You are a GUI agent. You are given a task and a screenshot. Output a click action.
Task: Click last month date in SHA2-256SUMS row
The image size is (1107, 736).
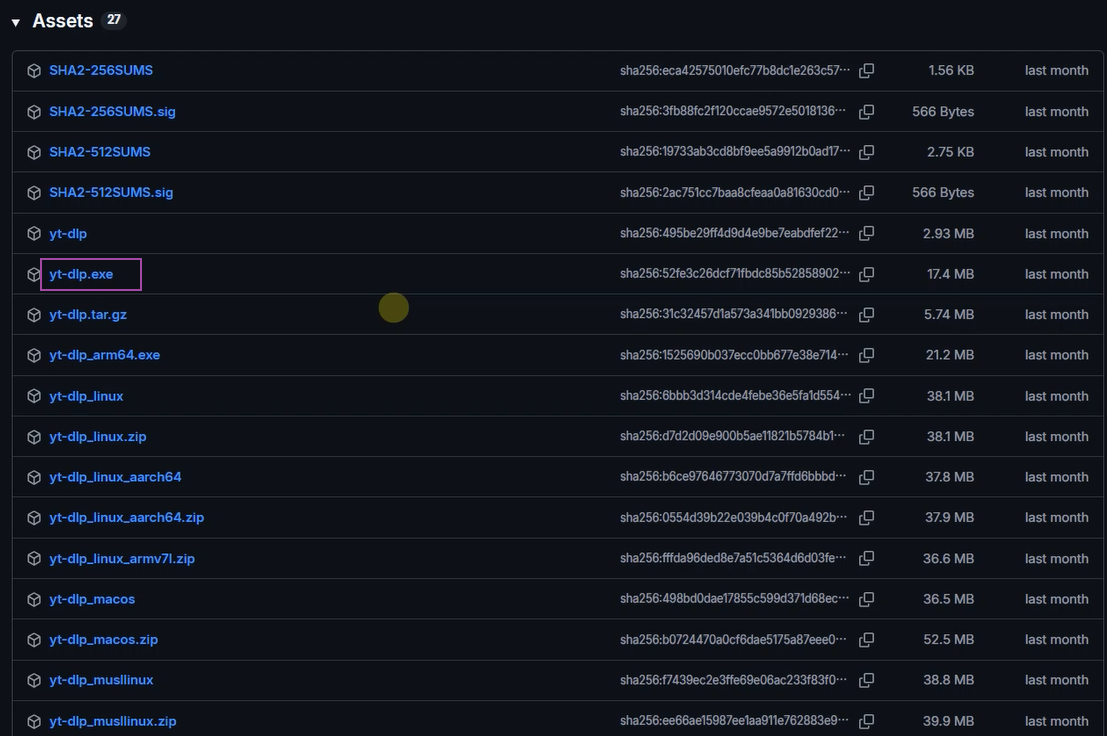(x=1056, y=71)
